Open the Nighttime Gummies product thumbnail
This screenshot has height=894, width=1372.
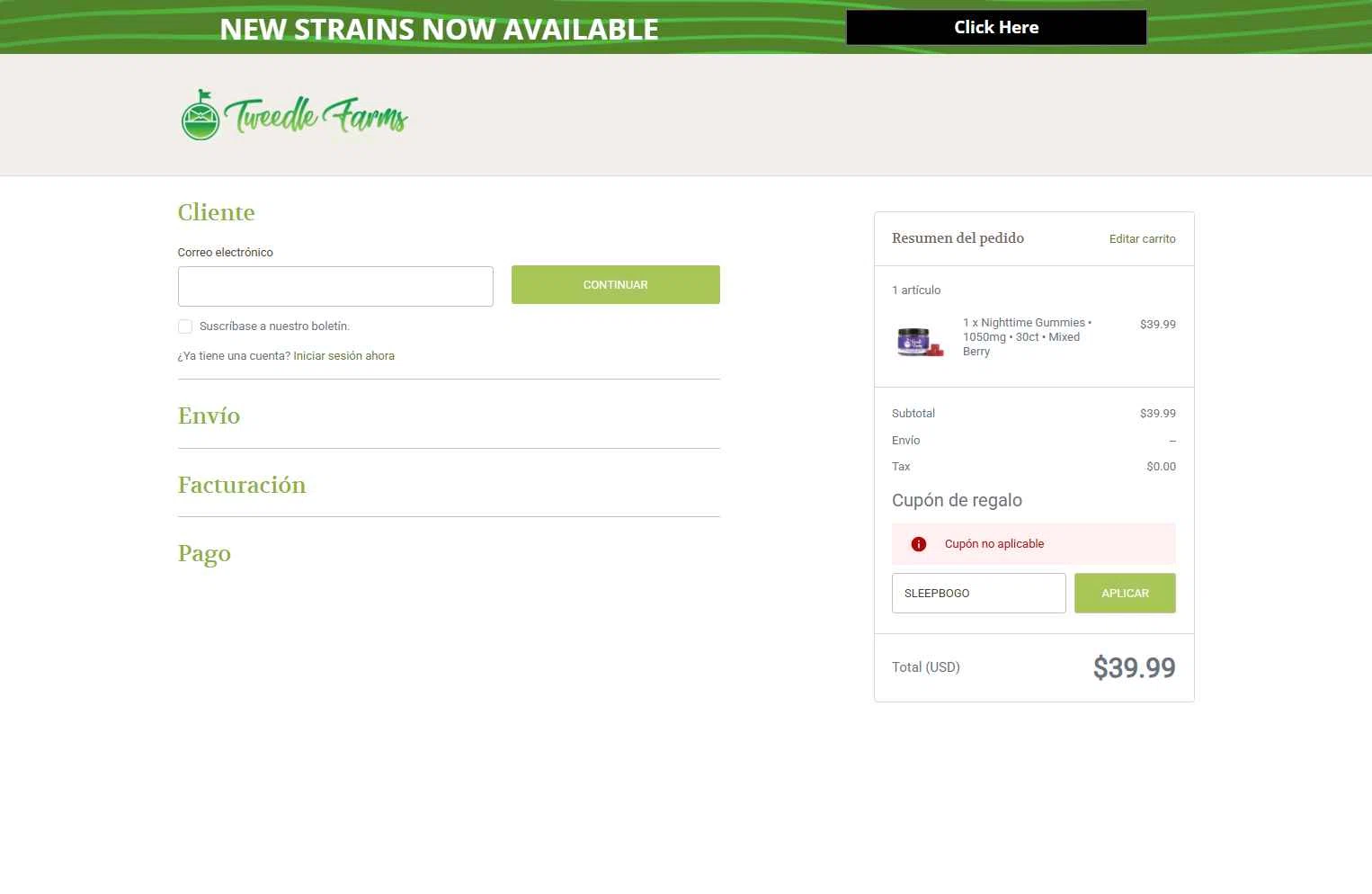pos(920,343)
